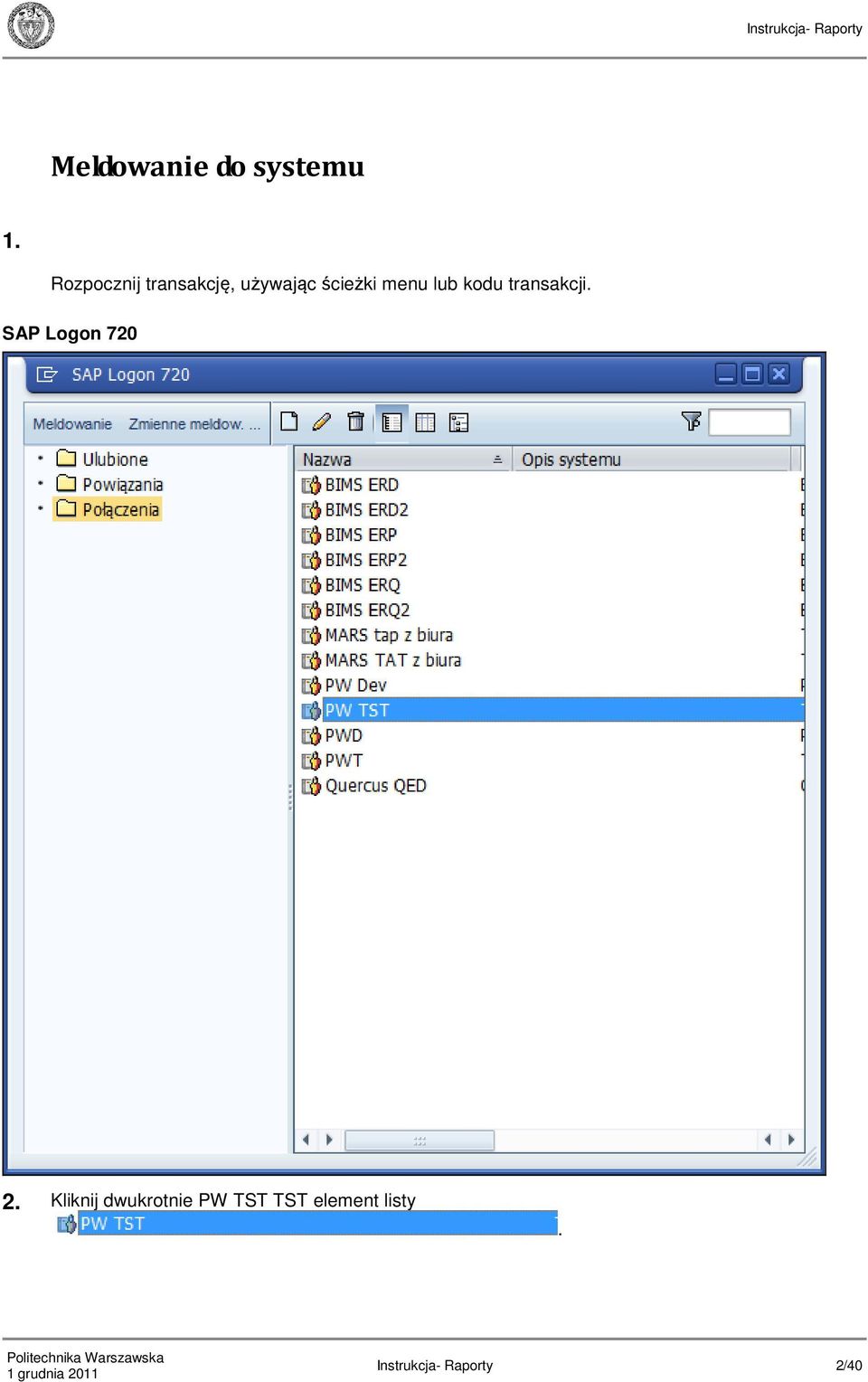Click the New connection entry icon
The width and height of the screenshot is (868, 1382).
coord(289,421)
